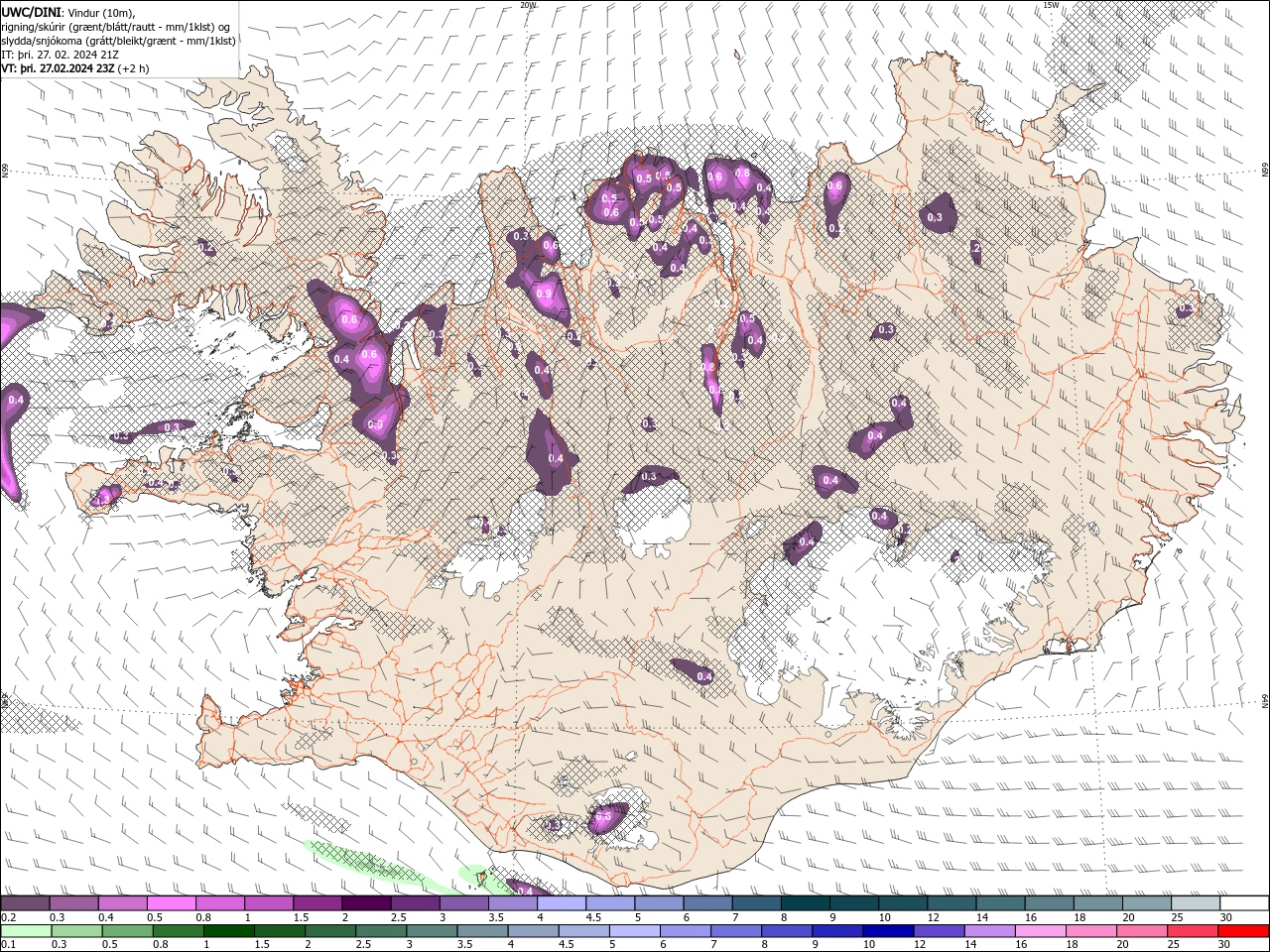The height and width of the screenshot is (952, 1270).
Task: Pick the pale grey 25 snow scale swatch
Action: [x=1196, y=903]
